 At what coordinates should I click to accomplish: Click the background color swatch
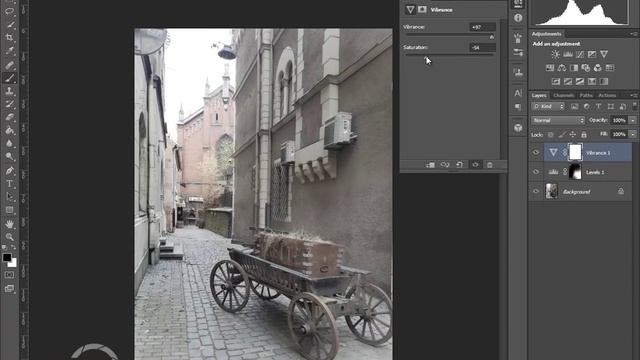pos(13,263)
